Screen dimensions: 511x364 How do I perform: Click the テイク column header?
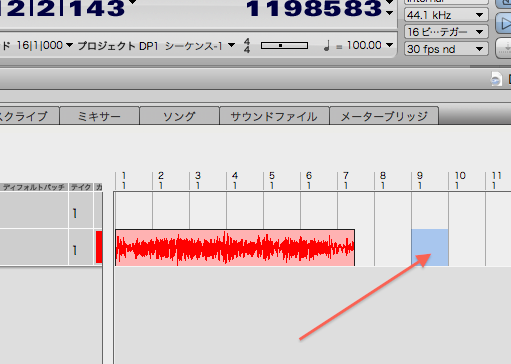pos(81,187)
